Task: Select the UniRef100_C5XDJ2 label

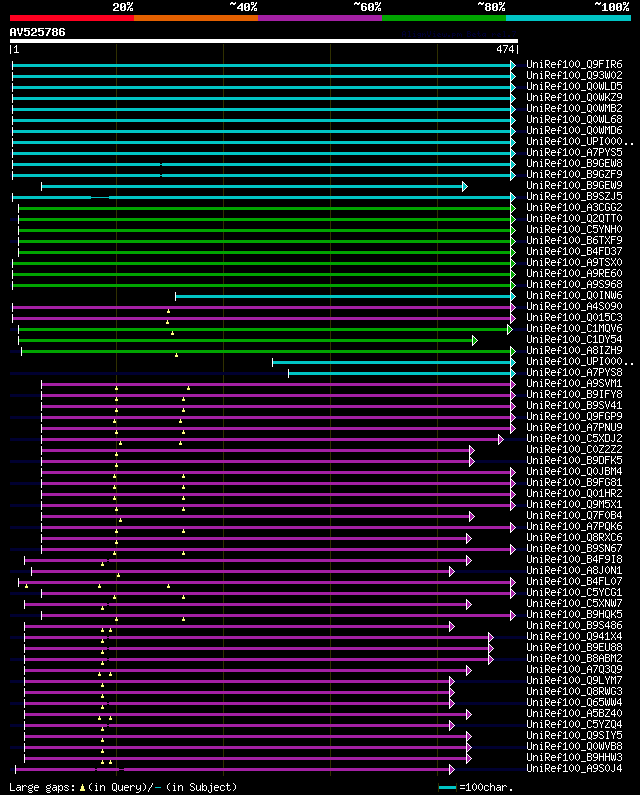Action: pyautogui.click(x=574, y=439)
